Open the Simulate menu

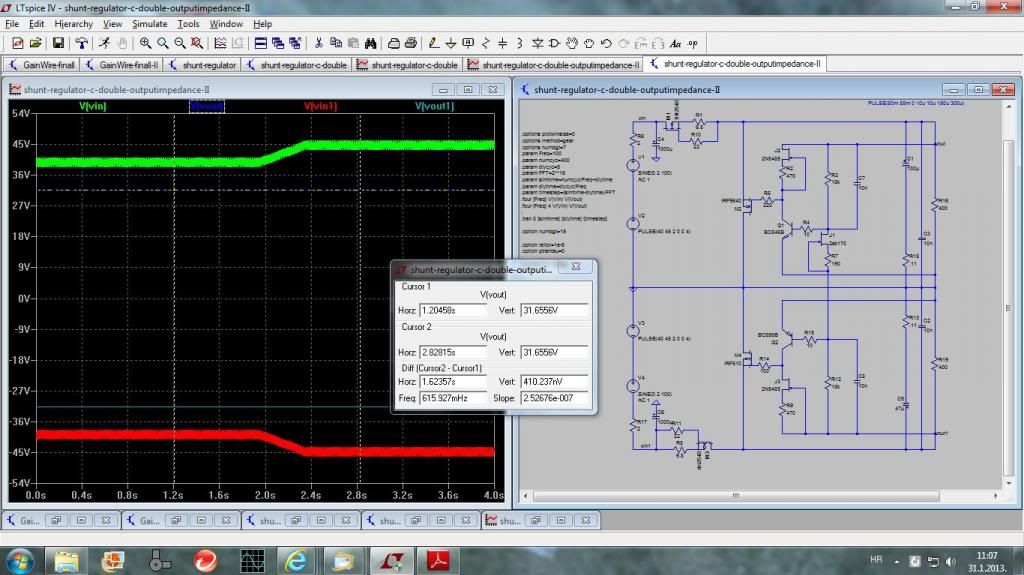pyautogui.click(x=150, y=24)
